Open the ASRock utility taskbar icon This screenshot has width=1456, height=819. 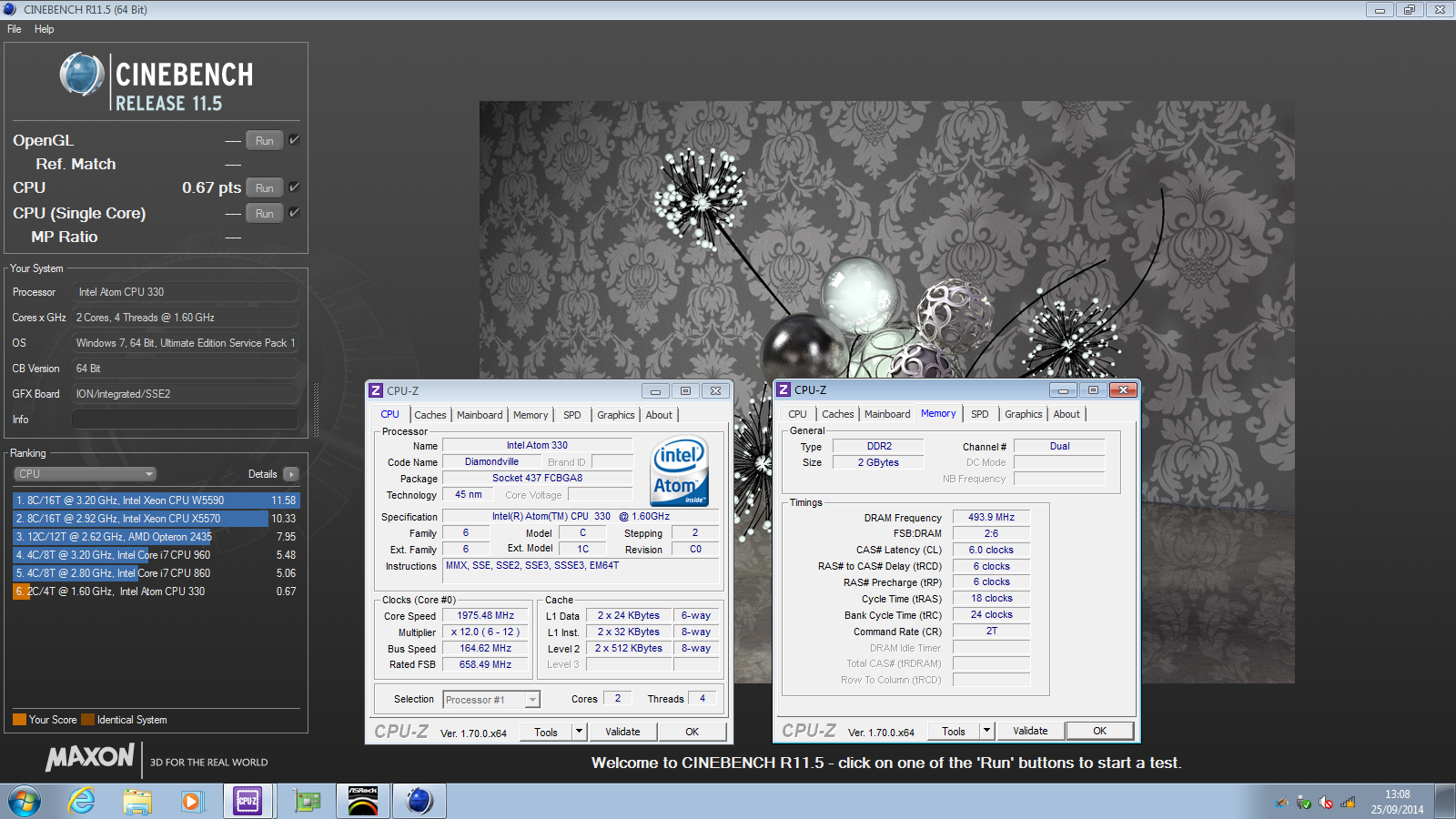[x=363, y=802]
